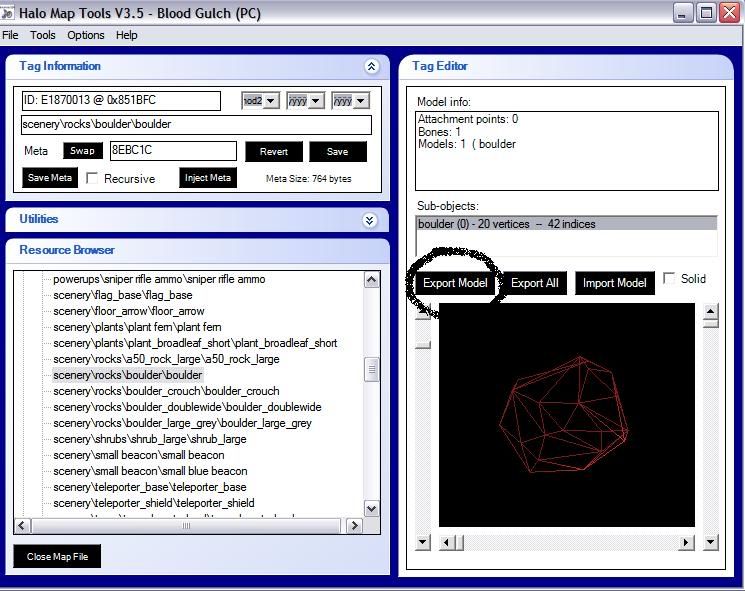Viewport: 745px width, 591px height.
Task: Click the Save Meta button
Action: click(50, 178)
